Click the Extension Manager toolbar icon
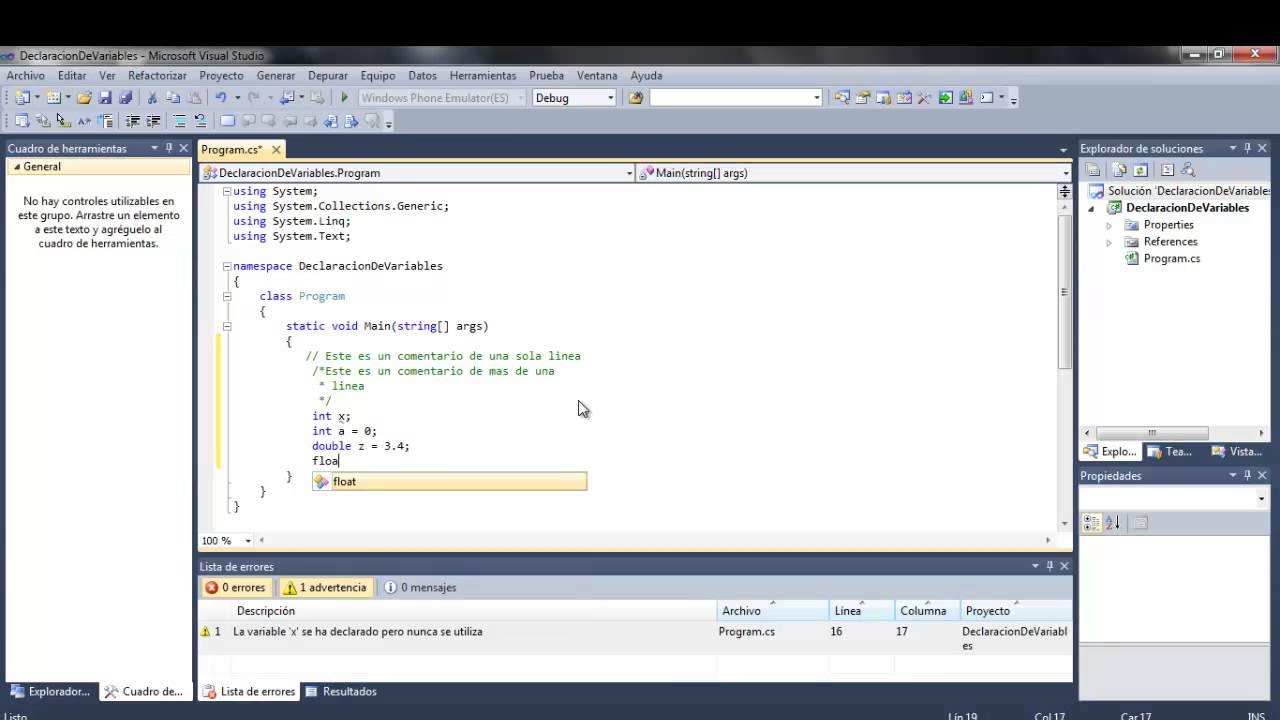This screenshot has width=1280, height=720. coord(966,97)
